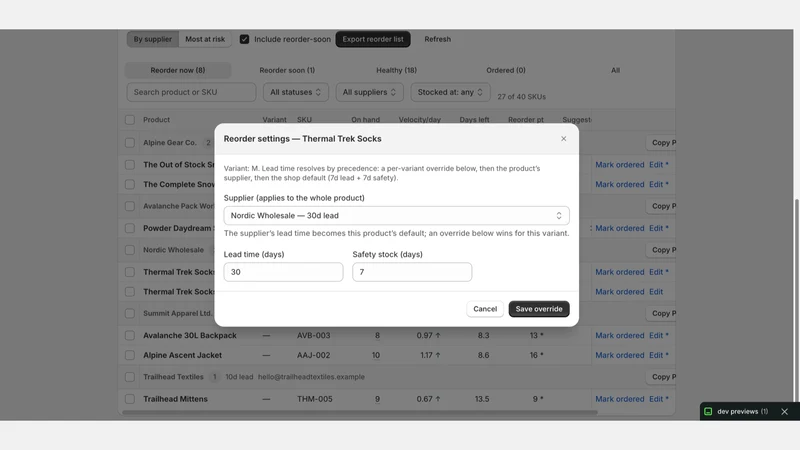The width and height of the screenshot is (800, 450).
Task: Copy PO button in Trailhead Textiles row
Action: [x=661, y=377]
